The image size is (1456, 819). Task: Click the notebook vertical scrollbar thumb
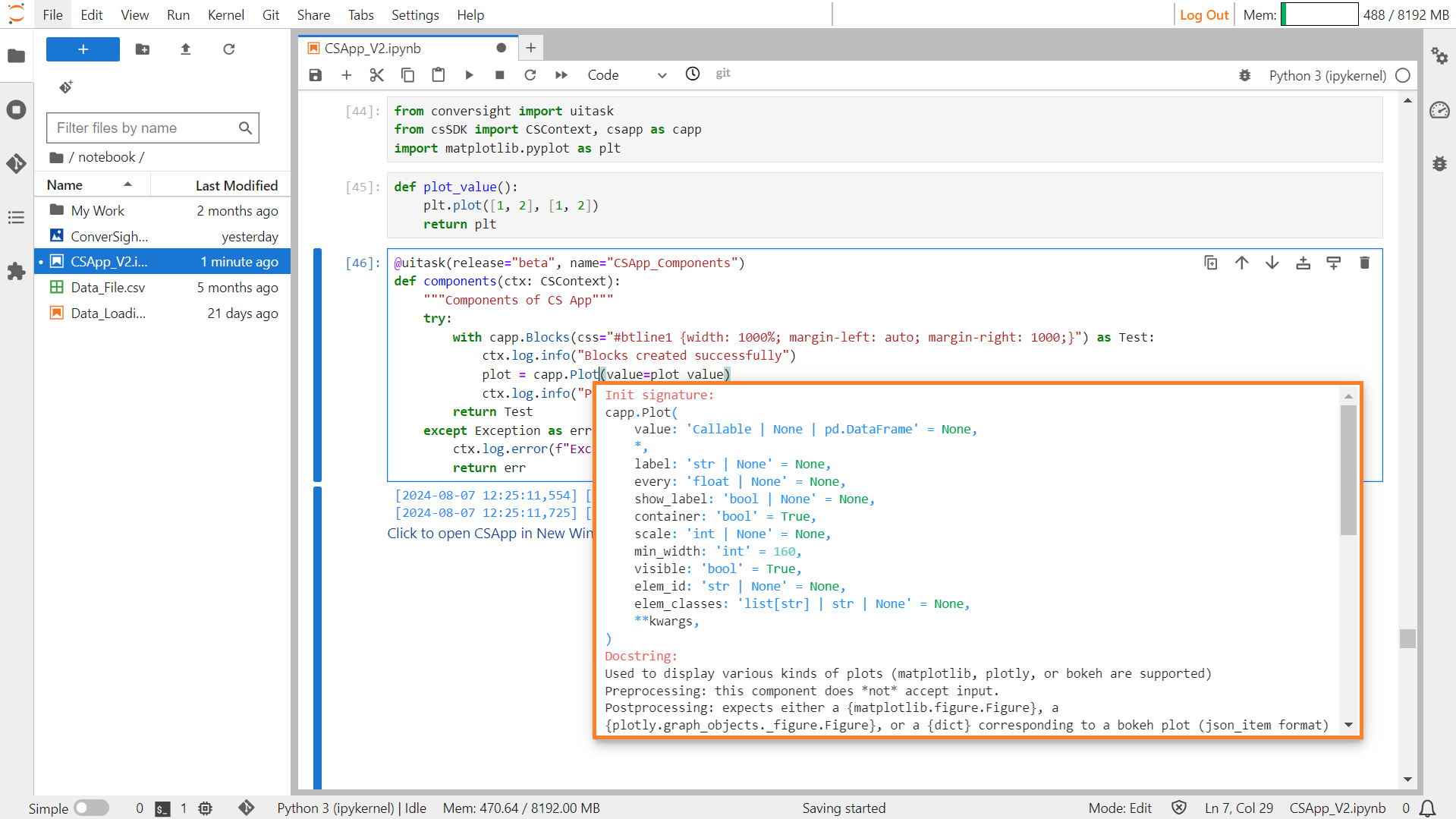pyautogui.click(x=1407, y=638)
